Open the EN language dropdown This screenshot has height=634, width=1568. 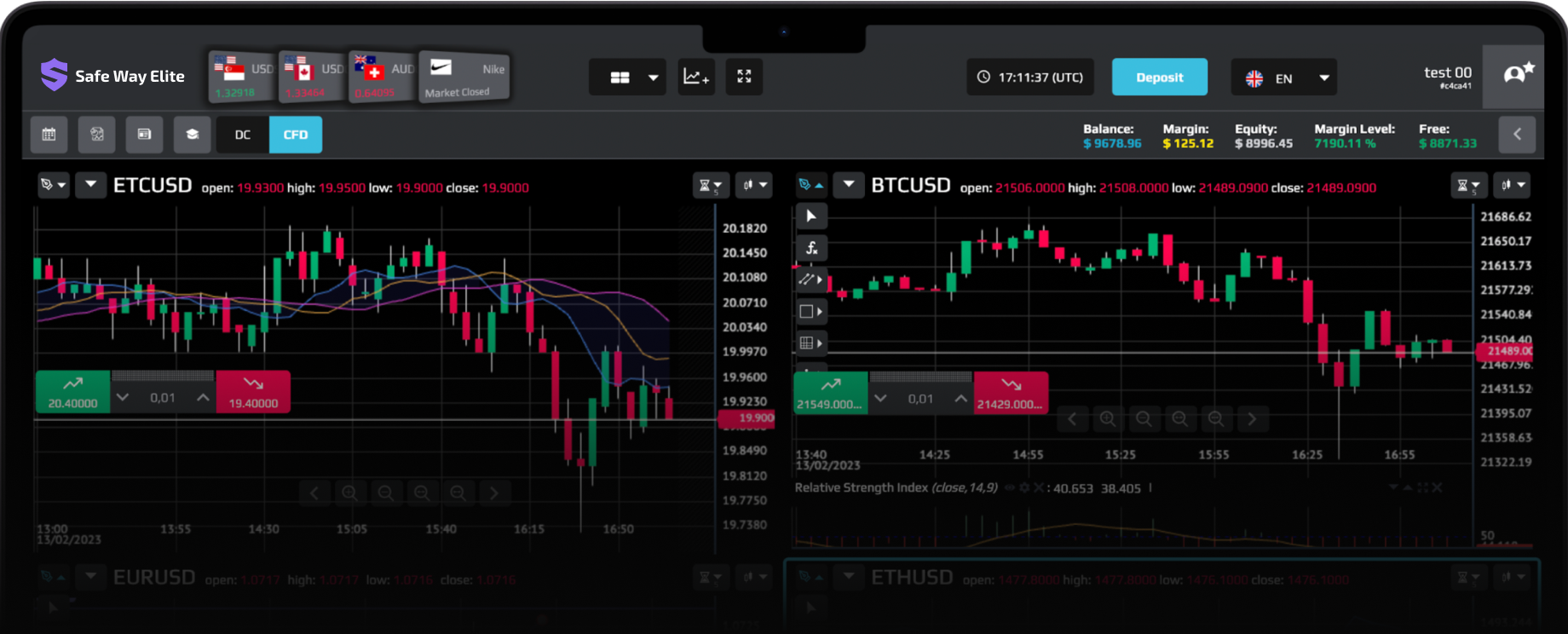point(1283,78)
